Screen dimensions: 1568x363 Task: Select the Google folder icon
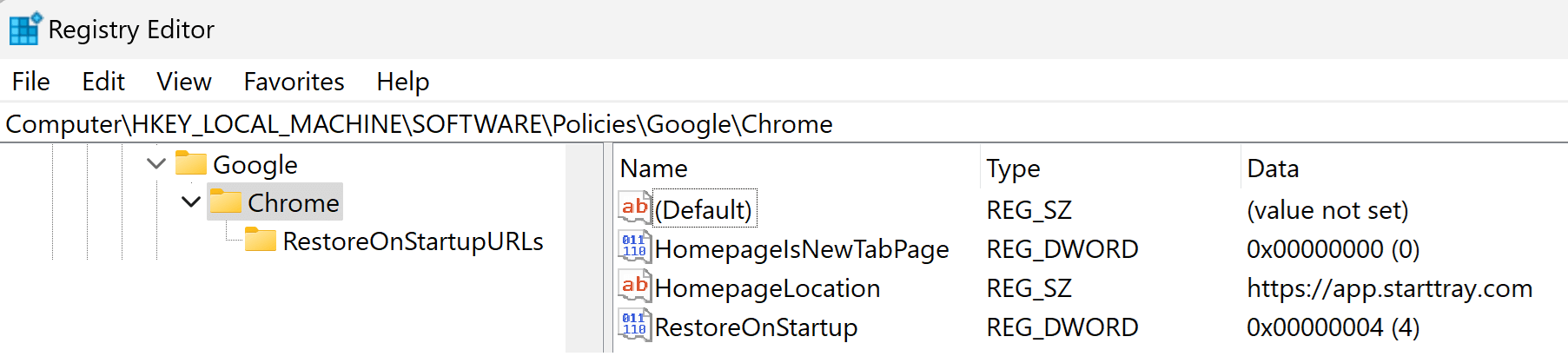point(190,163)
